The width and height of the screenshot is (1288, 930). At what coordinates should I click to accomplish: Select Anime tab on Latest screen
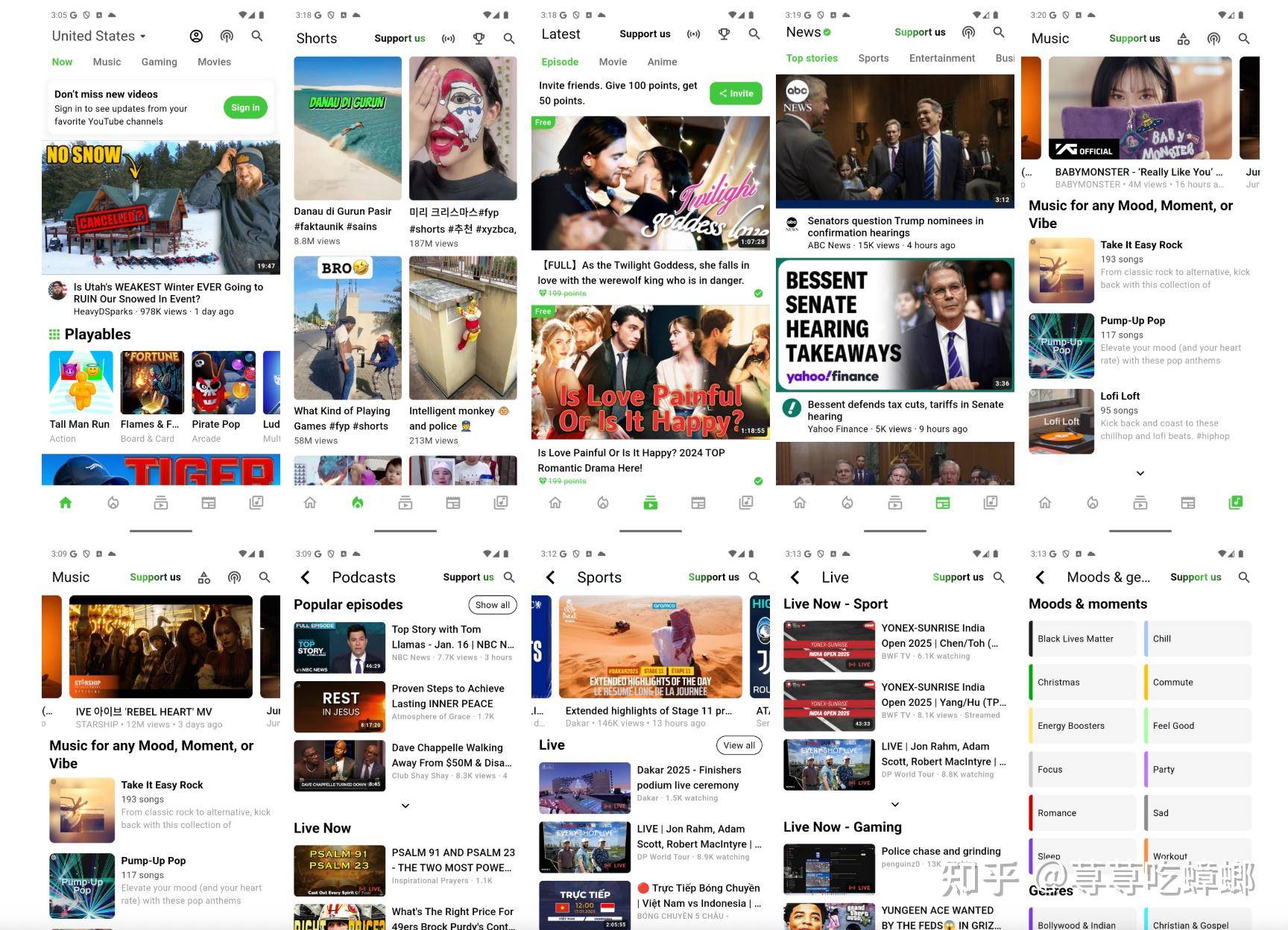point(662,62)
